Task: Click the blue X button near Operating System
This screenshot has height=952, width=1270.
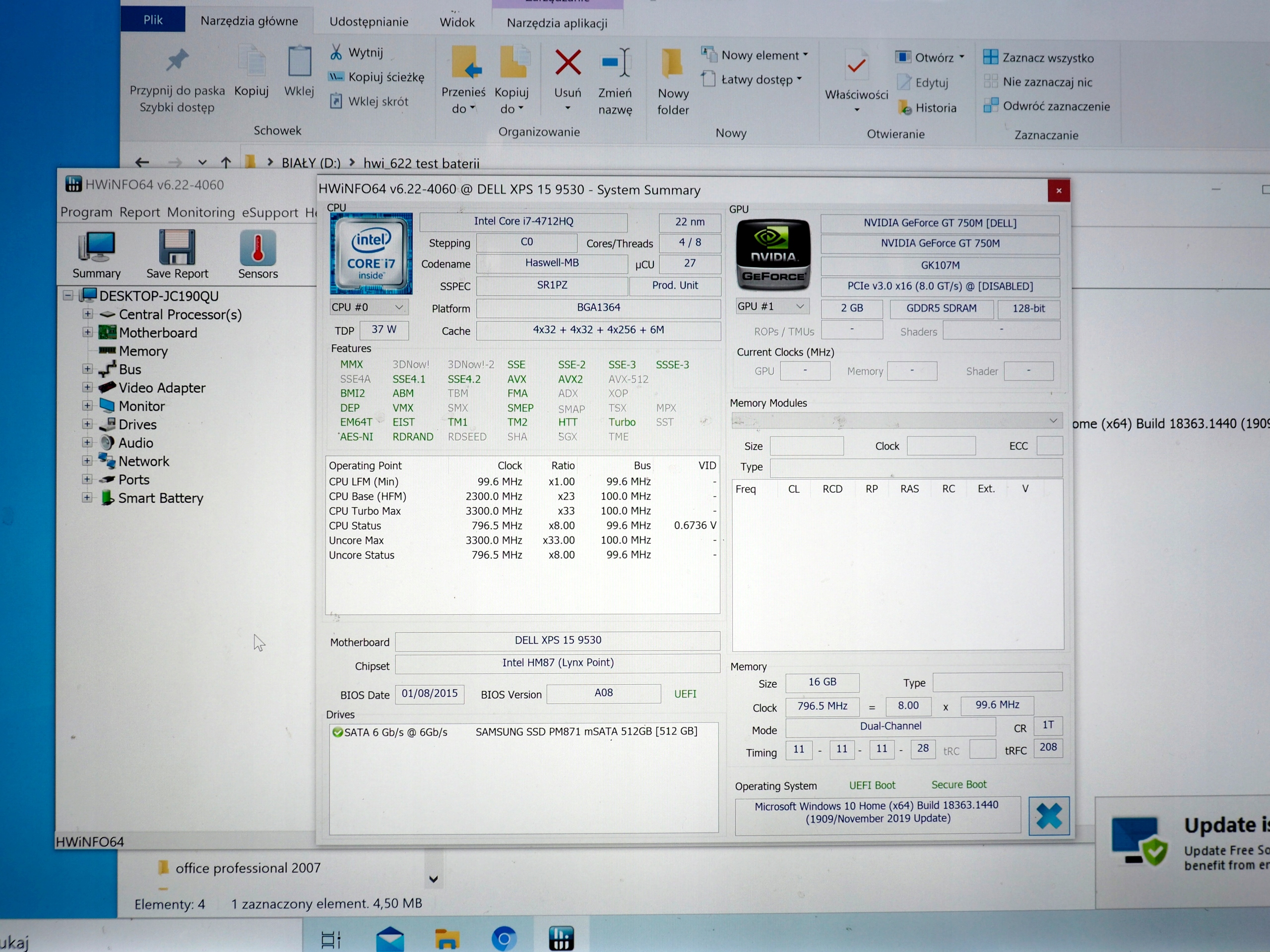Action: 1048,816
